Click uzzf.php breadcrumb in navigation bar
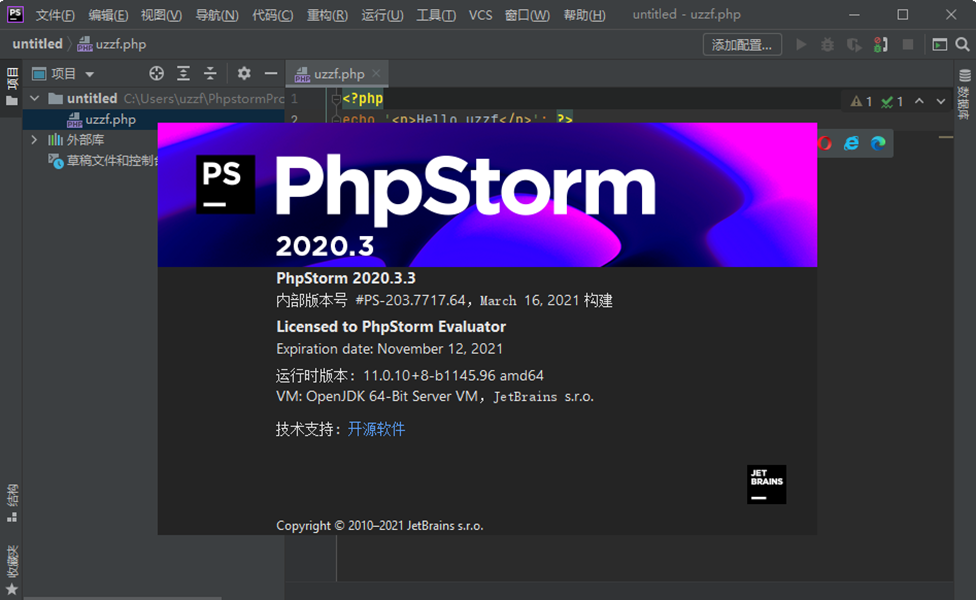976x600 pixels. coord(112,44)
